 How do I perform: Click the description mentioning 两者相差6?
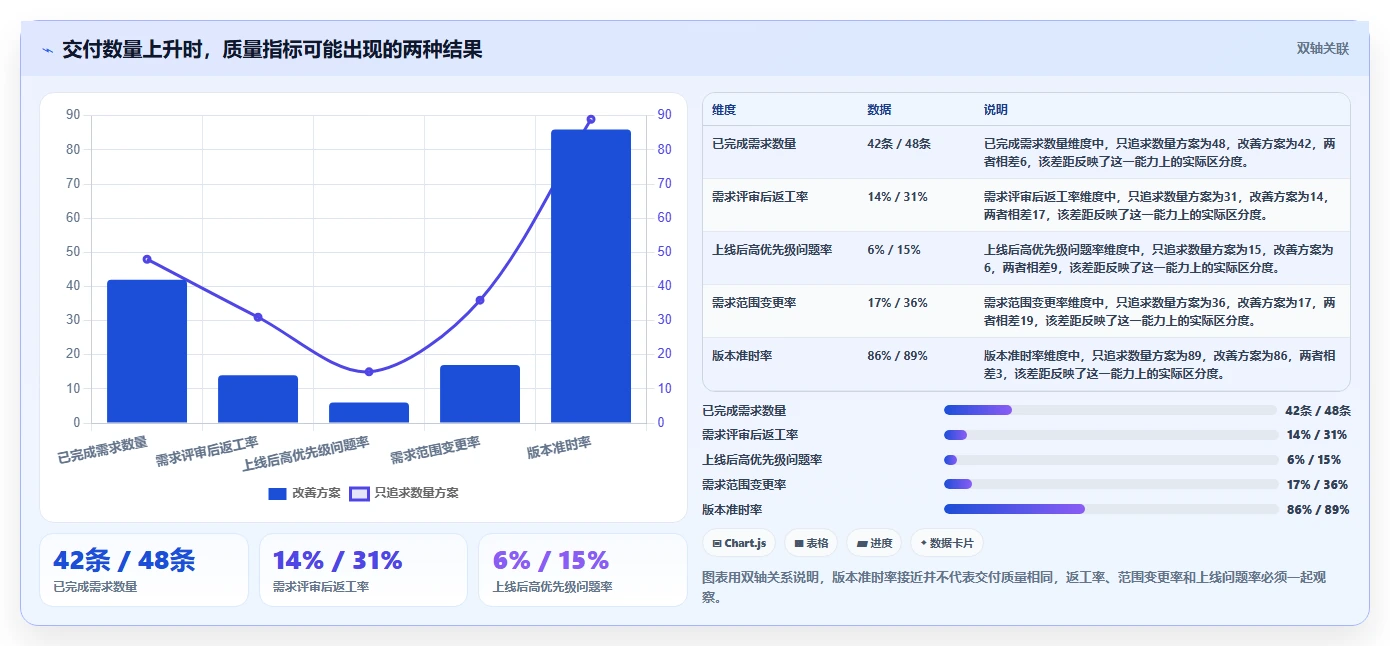[1160, 152]
